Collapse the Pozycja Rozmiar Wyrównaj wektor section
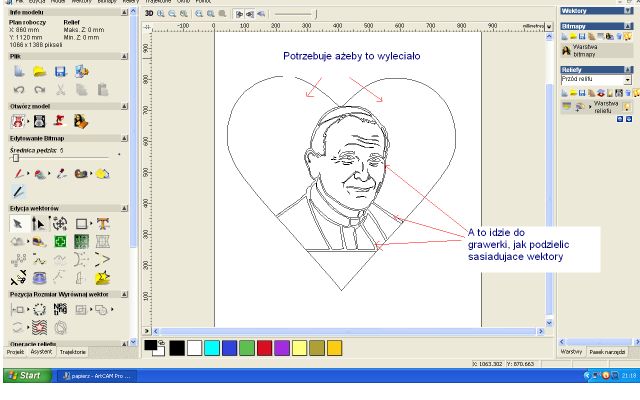 124,294
